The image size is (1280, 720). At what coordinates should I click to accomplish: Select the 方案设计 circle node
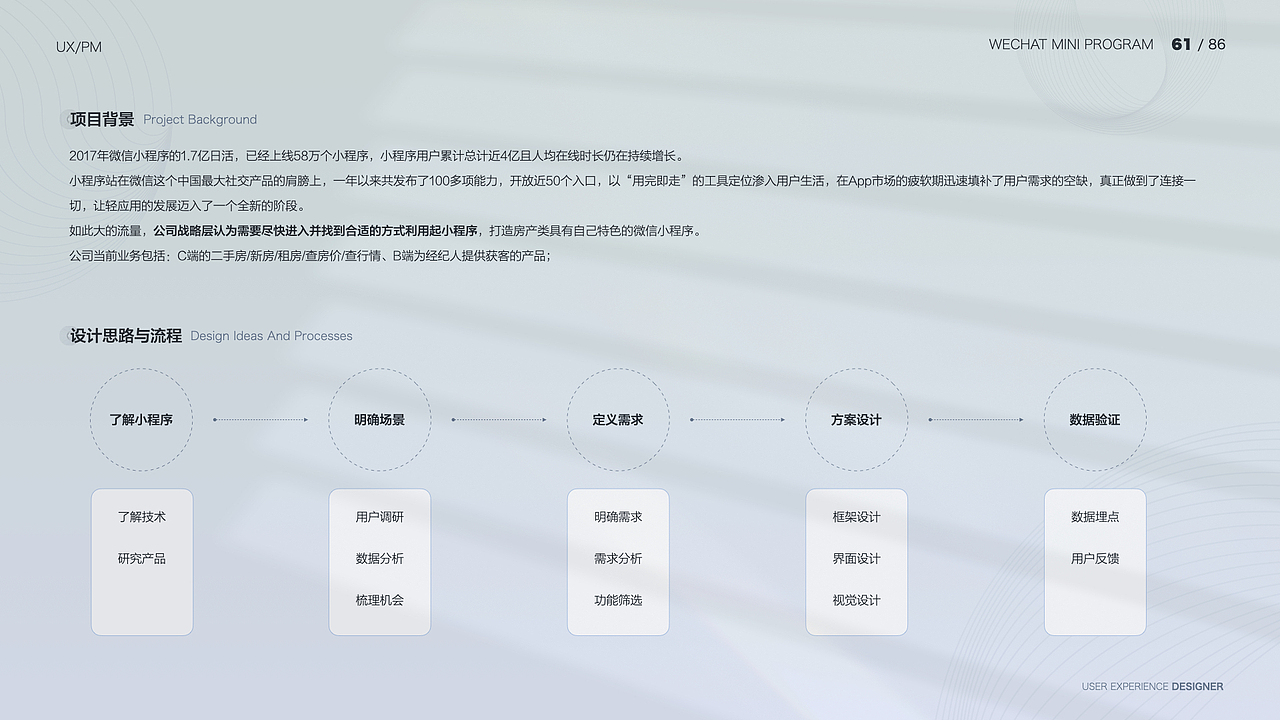(x=857, y=420)
